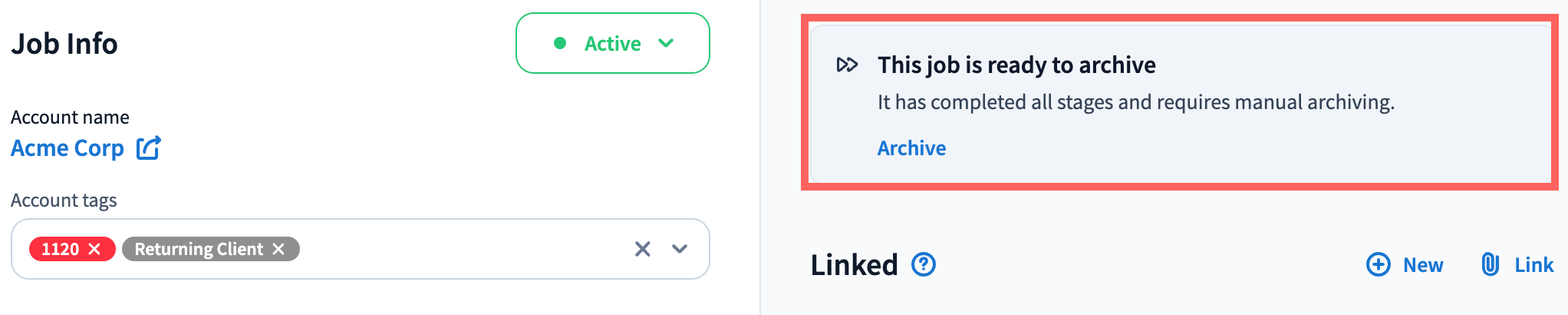Open the external link icon beside Acme Corp
The width and height of the screenshot is (1568, 315).
click(149, 148)
